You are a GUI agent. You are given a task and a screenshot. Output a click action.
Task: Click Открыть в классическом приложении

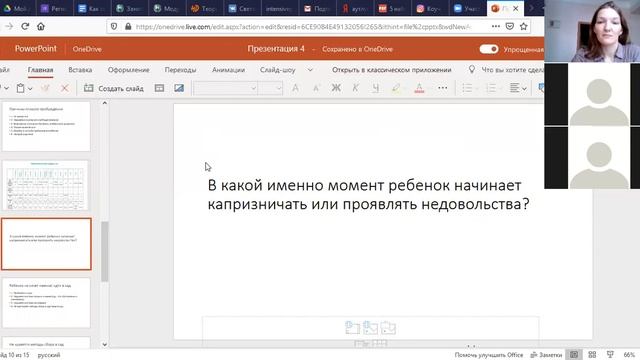[x=391, y=70]
